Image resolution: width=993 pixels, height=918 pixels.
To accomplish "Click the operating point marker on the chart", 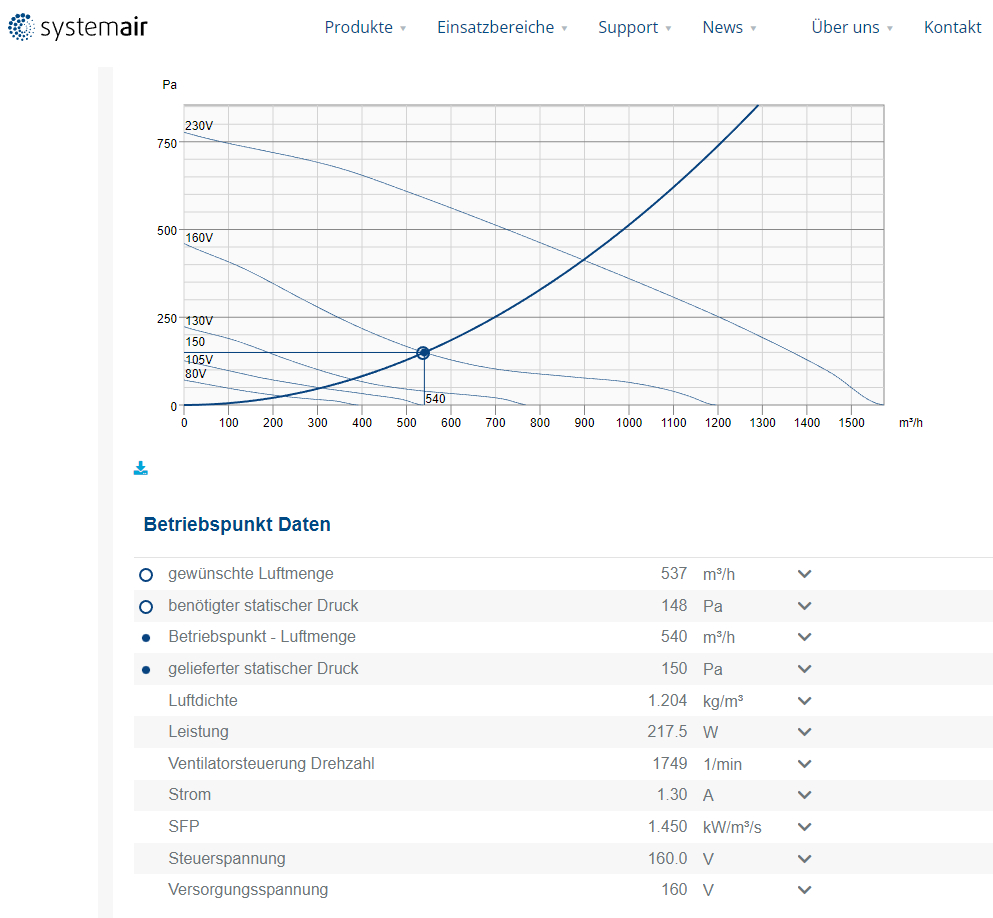I will click(423, 353).
